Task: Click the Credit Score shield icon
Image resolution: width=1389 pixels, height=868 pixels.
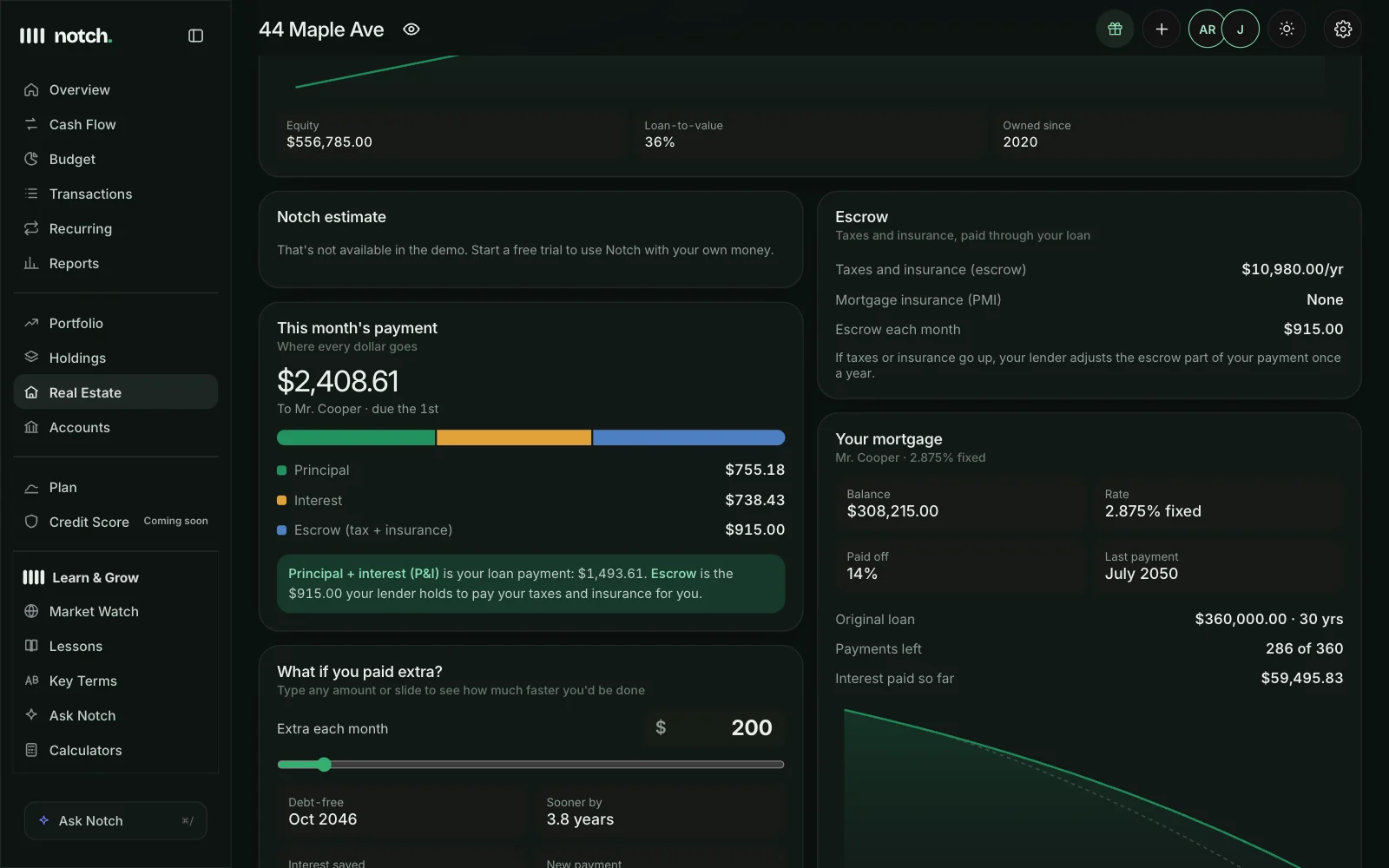Action: 31,522
